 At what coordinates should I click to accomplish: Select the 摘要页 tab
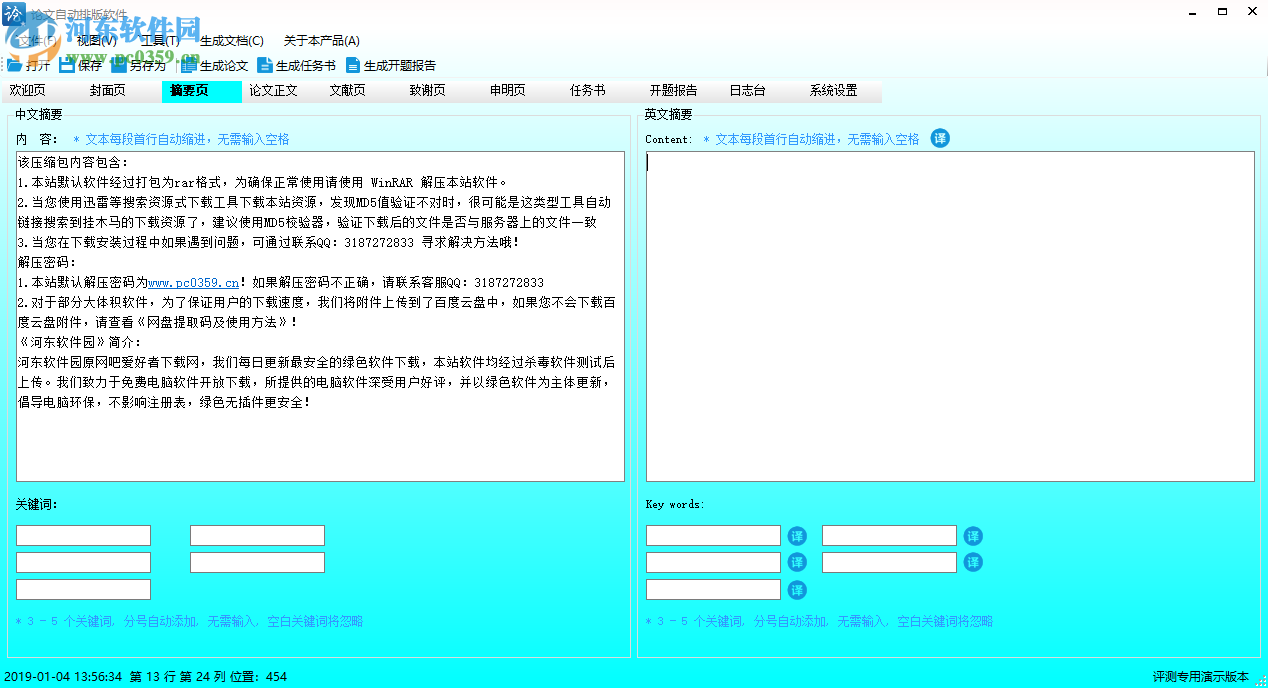[202, 91]
